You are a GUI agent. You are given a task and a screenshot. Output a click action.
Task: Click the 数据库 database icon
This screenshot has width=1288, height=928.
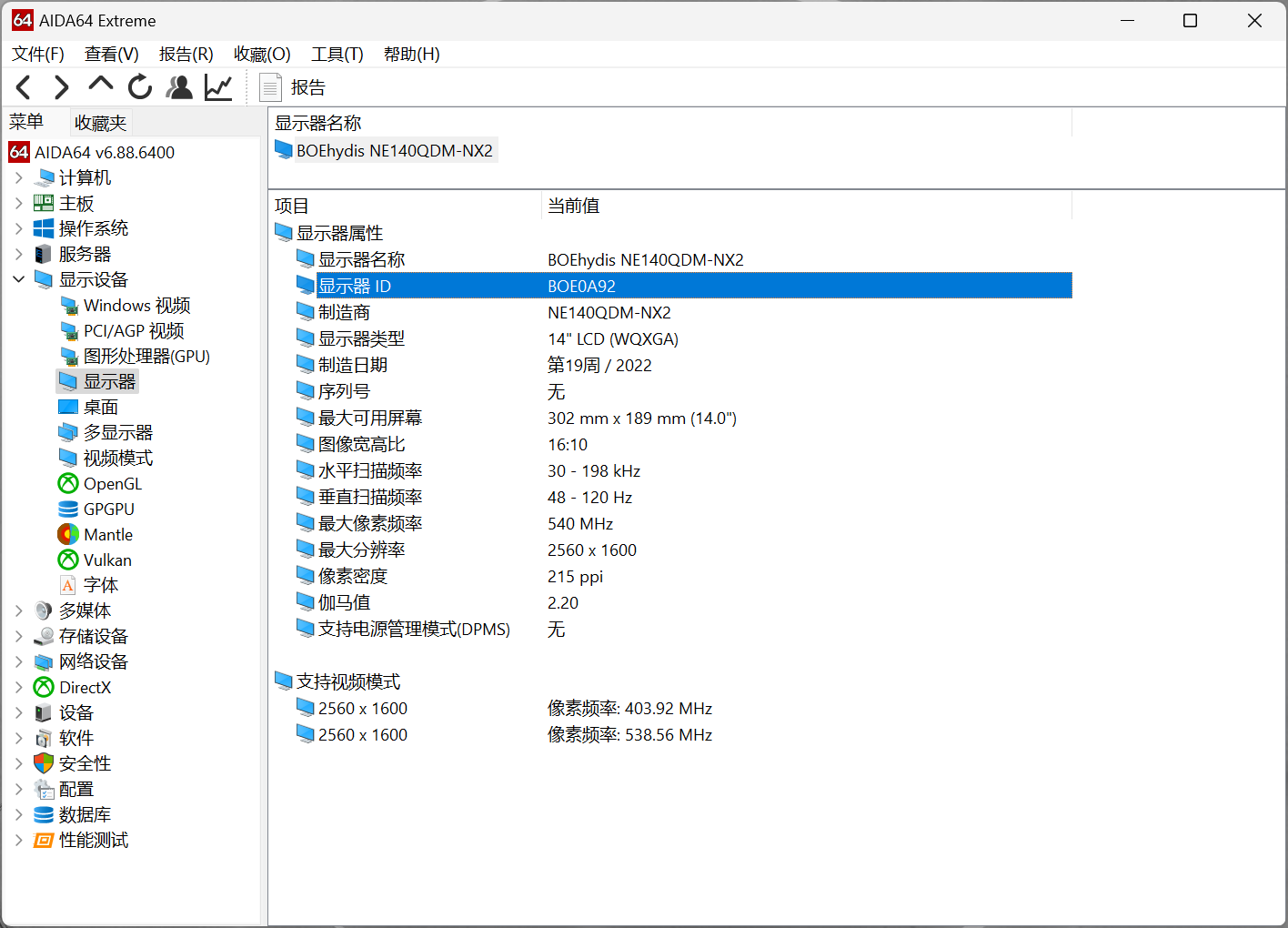(44, 814)
